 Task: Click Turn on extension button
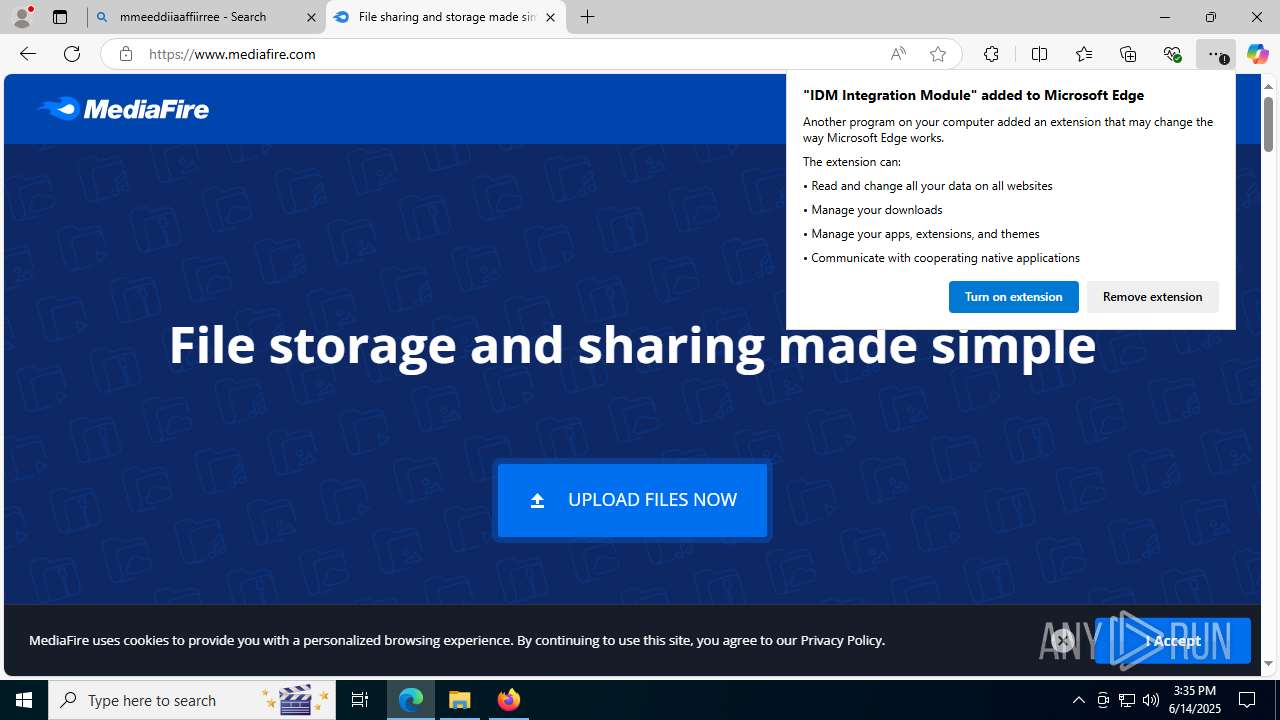coord(1013,297)
